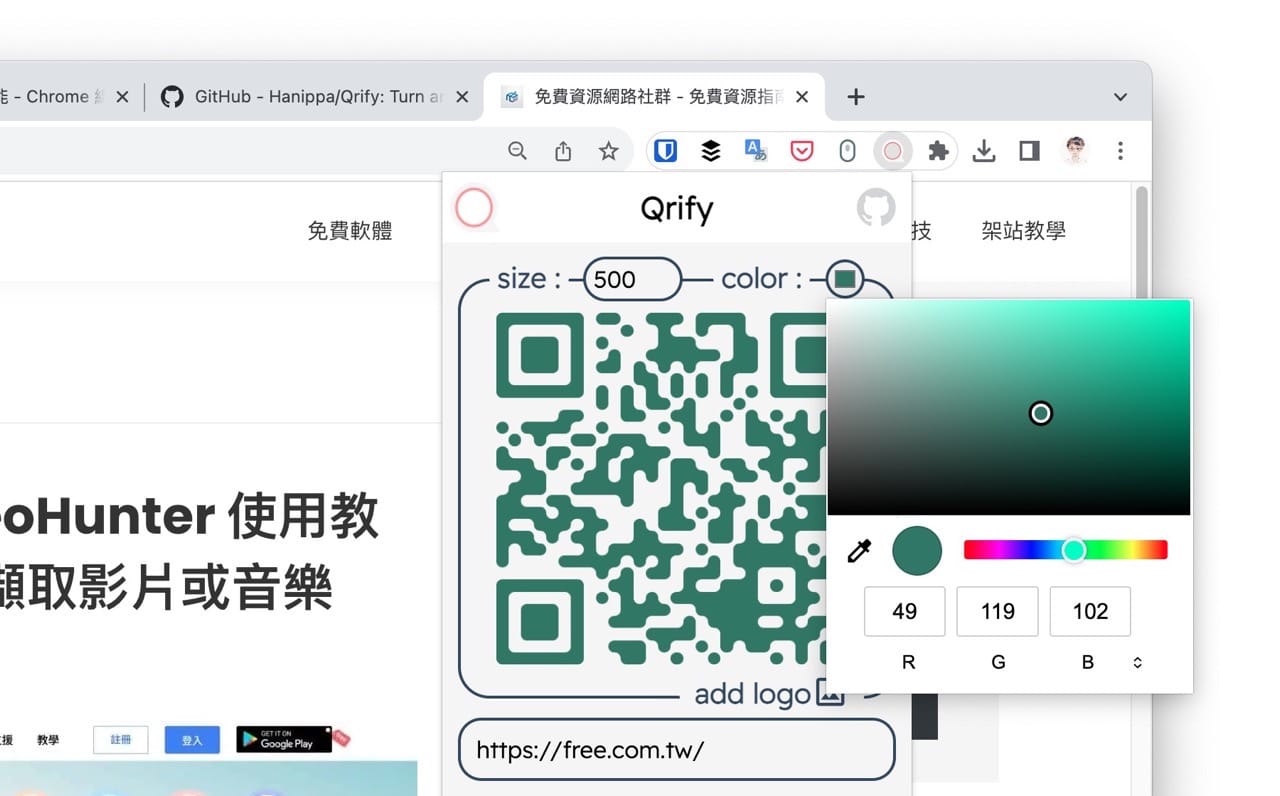The width and height of the screenshot is (1280, 796).
Task: Click the G value field 119
Action: [x=998, y=611]
